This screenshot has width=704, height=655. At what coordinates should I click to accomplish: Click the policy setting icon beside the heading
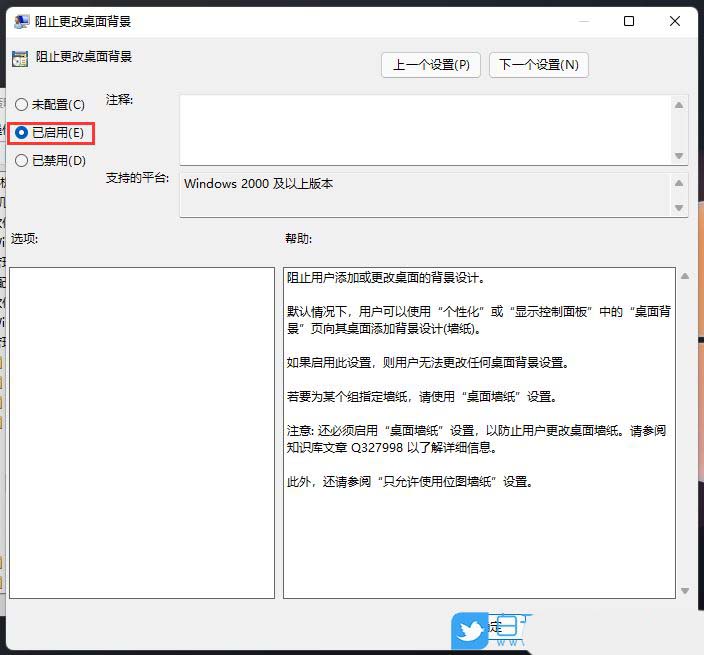coord(20,58)
